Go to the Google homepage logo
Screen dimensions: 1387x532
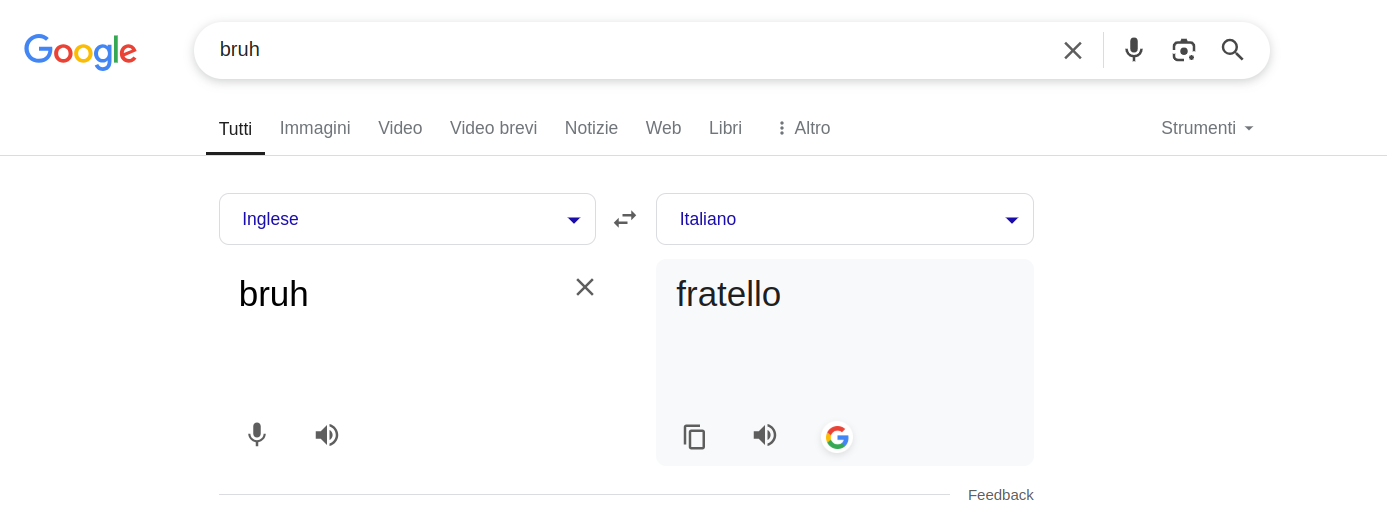coord(80,51)
